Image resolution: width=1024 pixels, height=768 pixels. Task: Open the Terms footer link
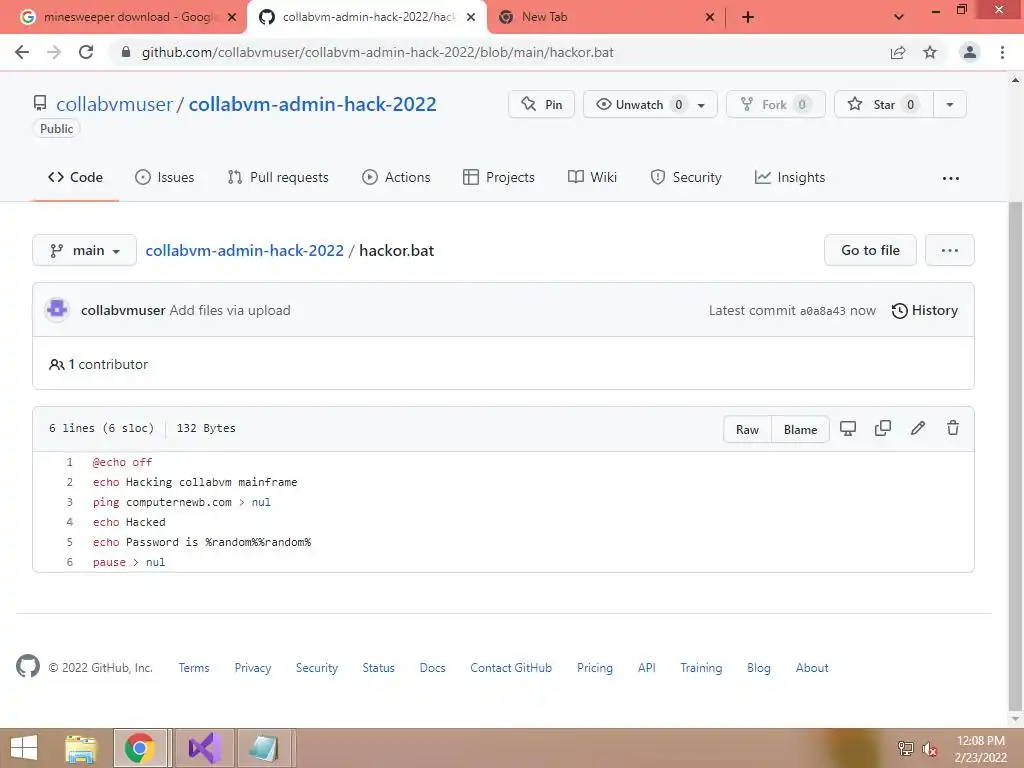tap(194, 667)
